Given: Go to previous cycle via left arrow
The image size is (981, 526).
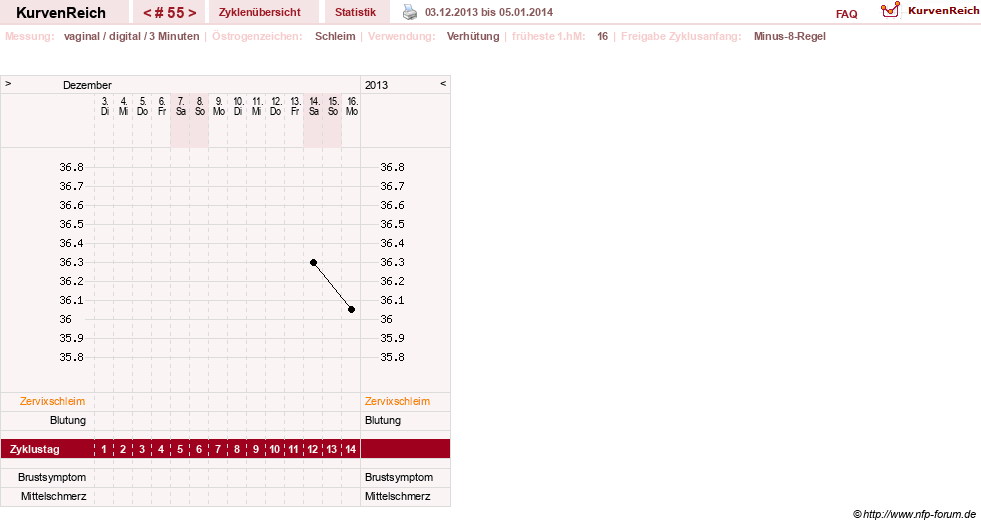Looking at the screenshot, I should [x=147, y=13].
